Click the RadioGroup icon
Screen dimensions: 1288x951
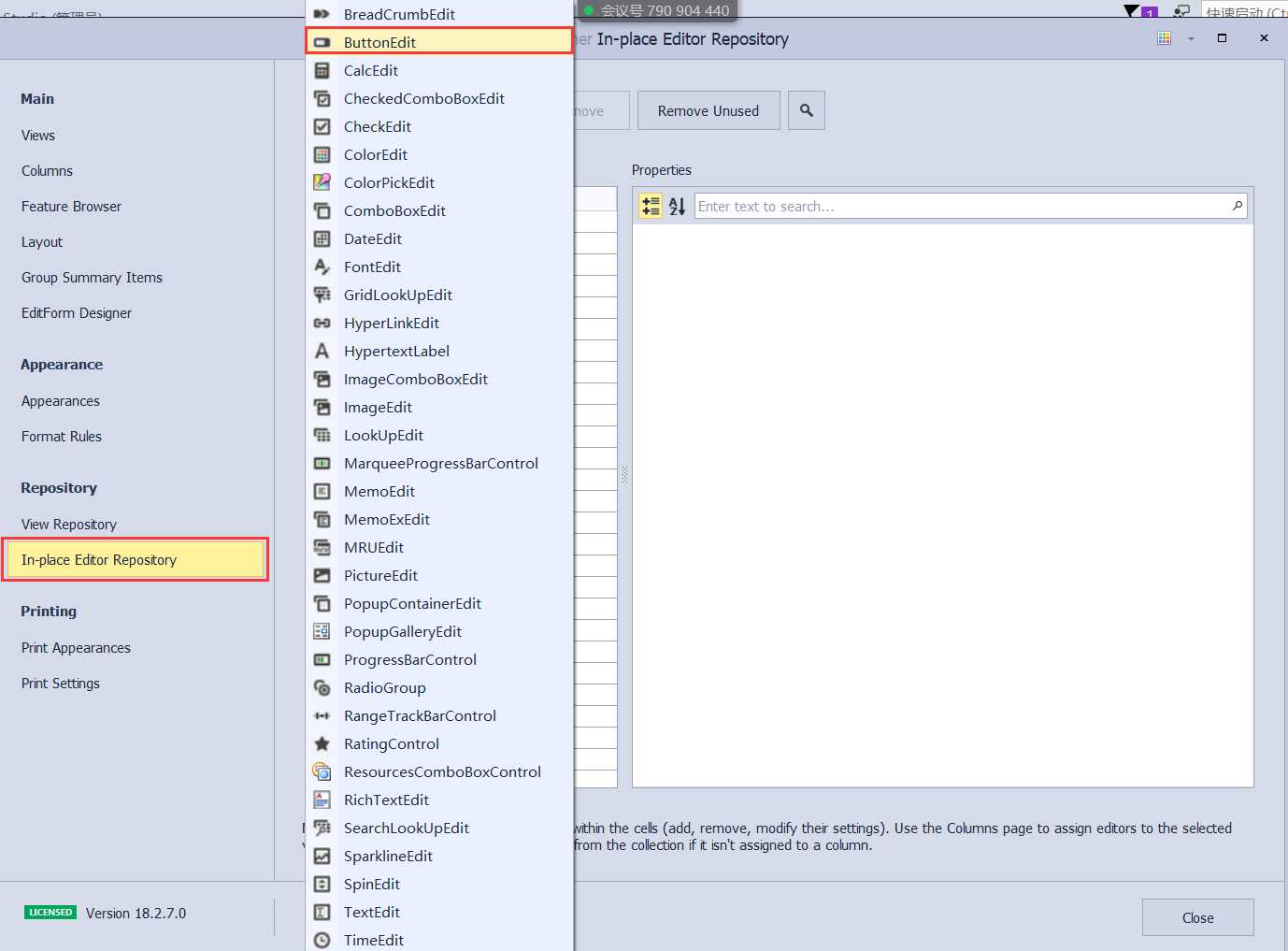pos(322,687)
